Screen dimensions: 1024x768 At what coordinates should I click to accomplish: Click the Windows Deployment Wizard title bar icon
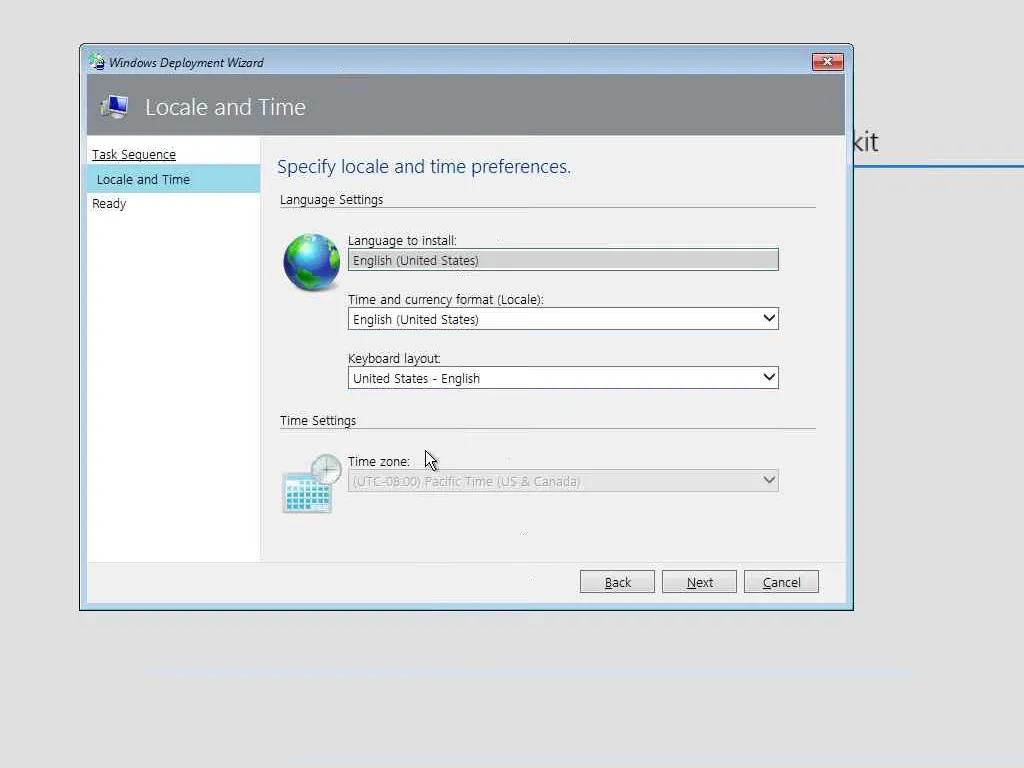(97, 62)
